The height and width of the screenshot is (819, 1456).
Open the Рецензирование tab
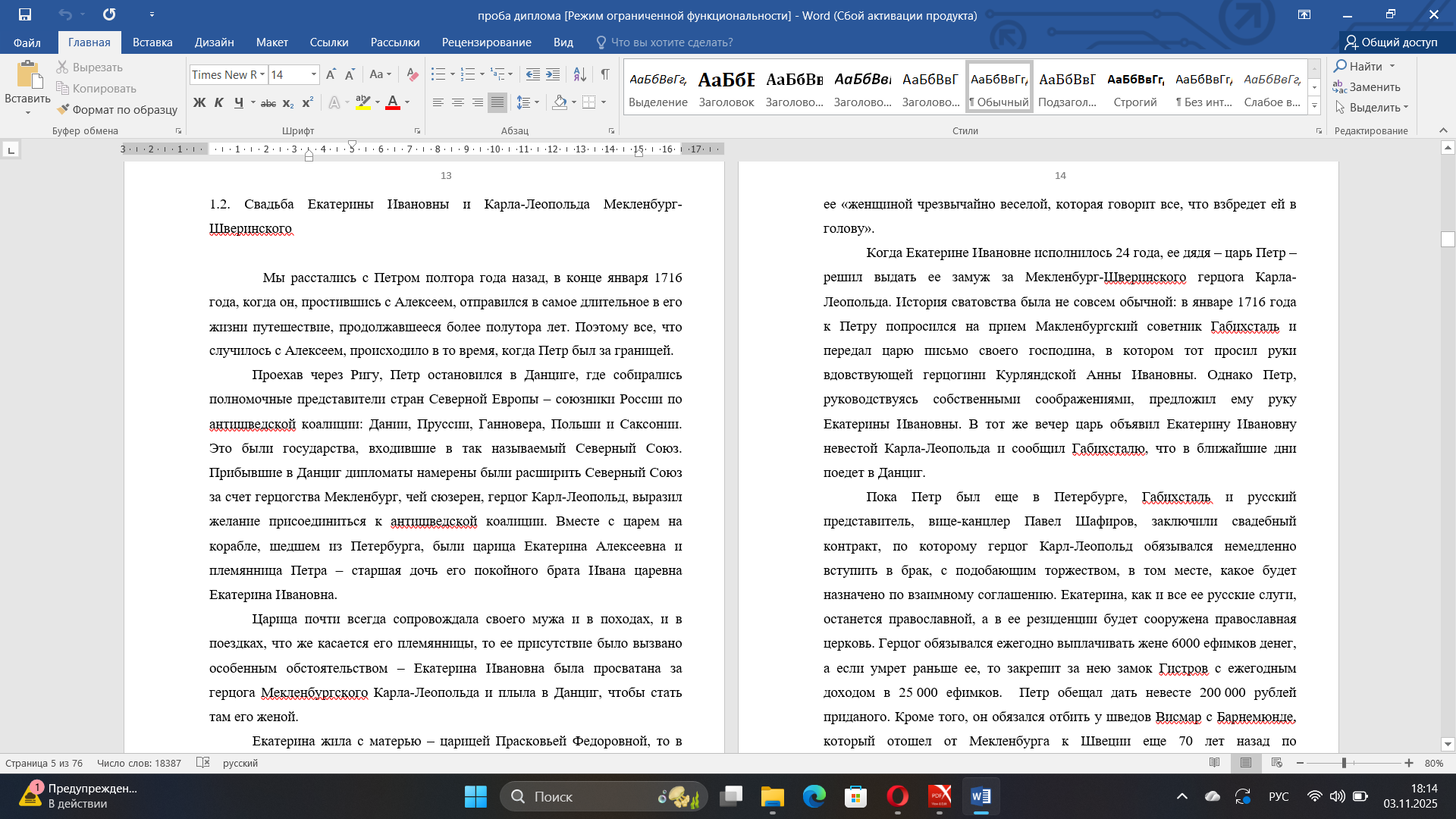point(486,42)
